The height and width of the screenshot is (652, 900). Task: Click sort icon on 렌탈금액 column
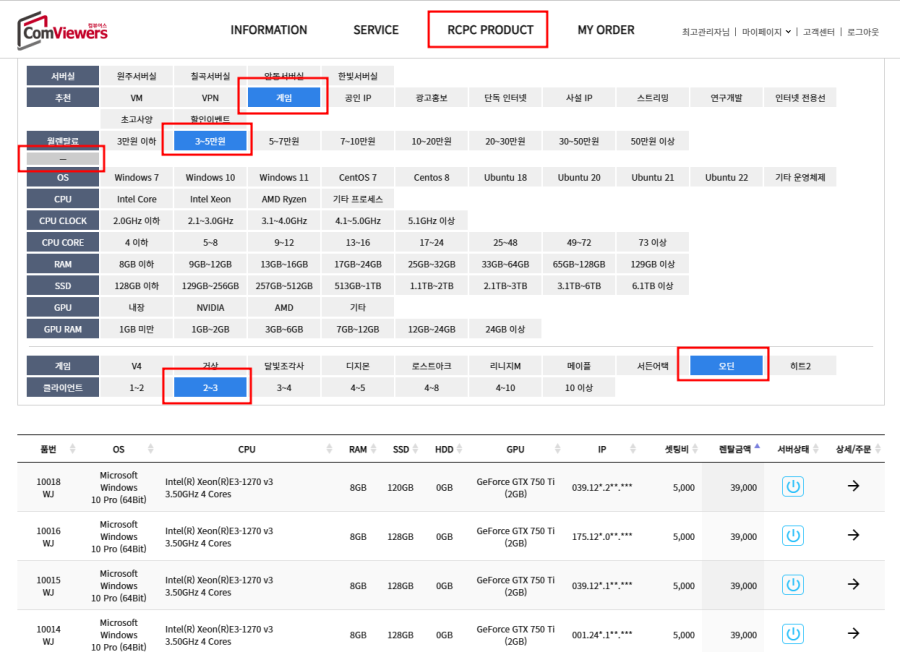757,447
